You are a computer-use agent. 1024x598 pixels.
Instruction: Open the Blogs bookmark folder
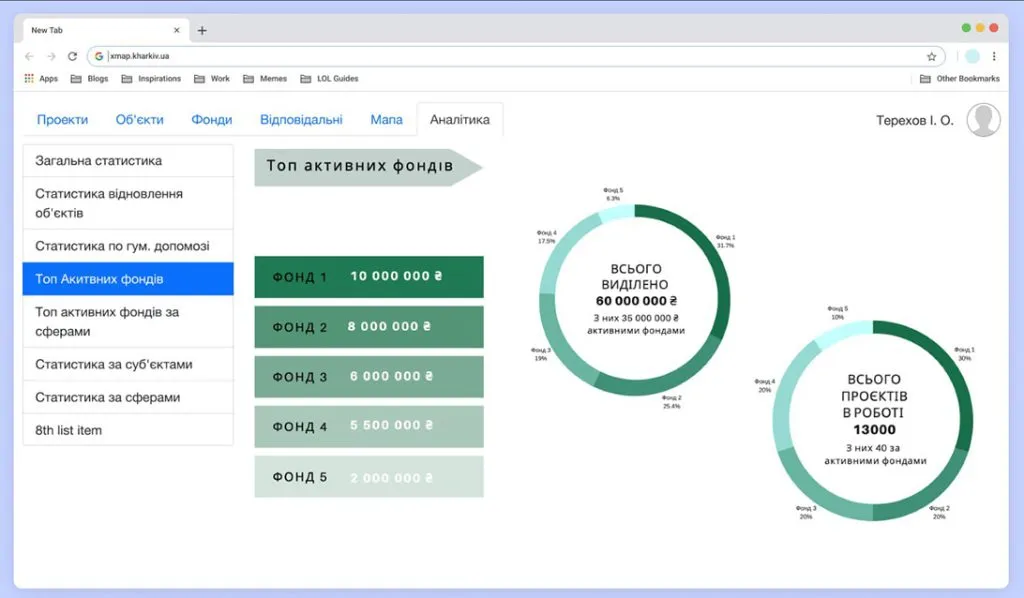(90, 79)
